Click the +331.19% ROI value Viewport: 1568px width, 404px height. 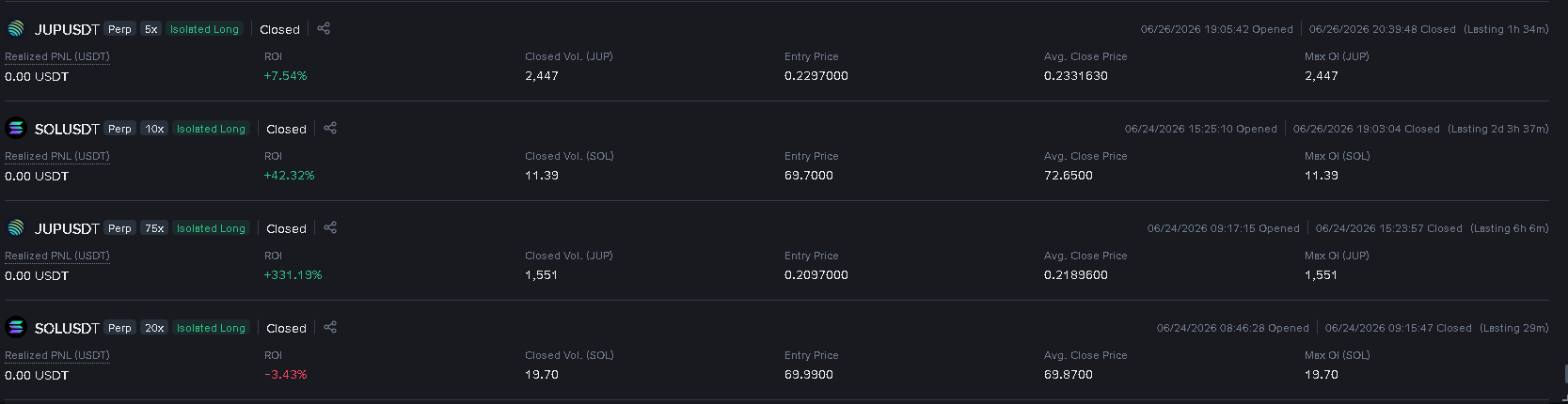tap(293, 275)
